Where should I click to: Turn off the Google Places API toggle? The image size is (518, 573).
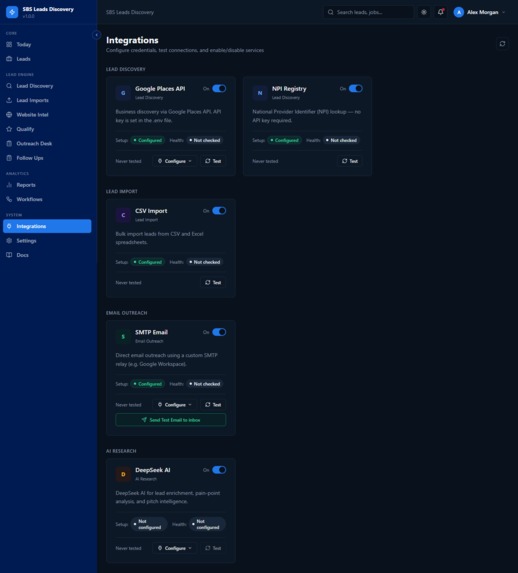pos(219,88)
